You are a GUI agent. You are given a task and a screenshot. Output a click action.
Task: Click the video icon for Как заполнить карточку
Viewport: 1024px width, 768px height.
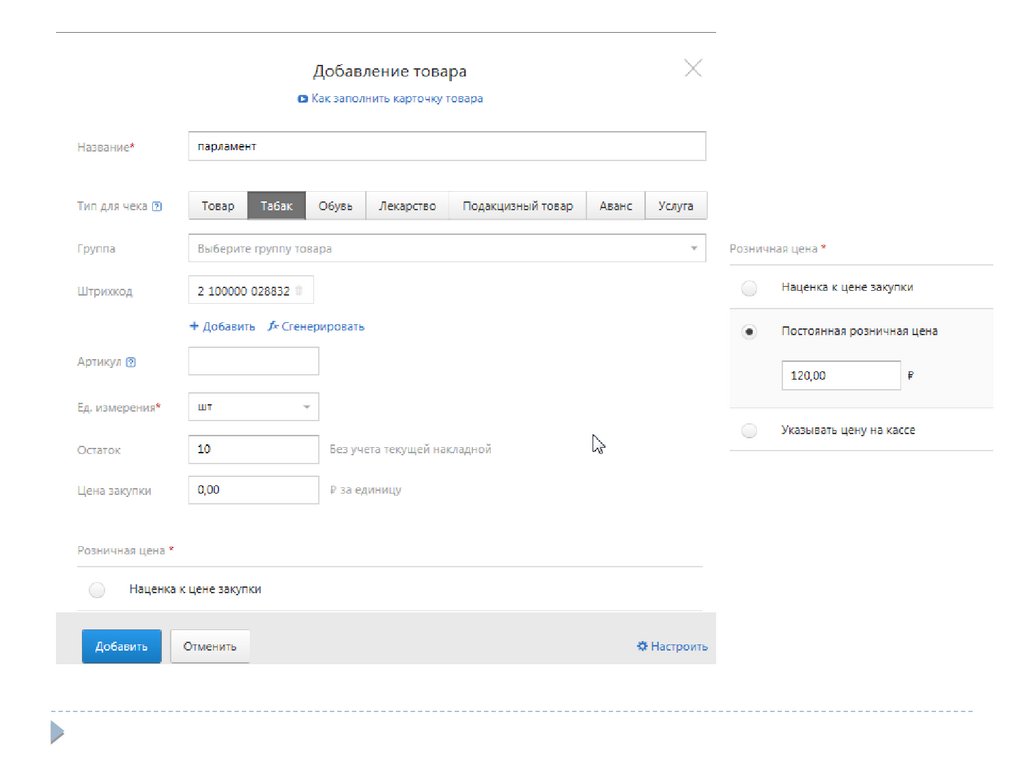302,99
